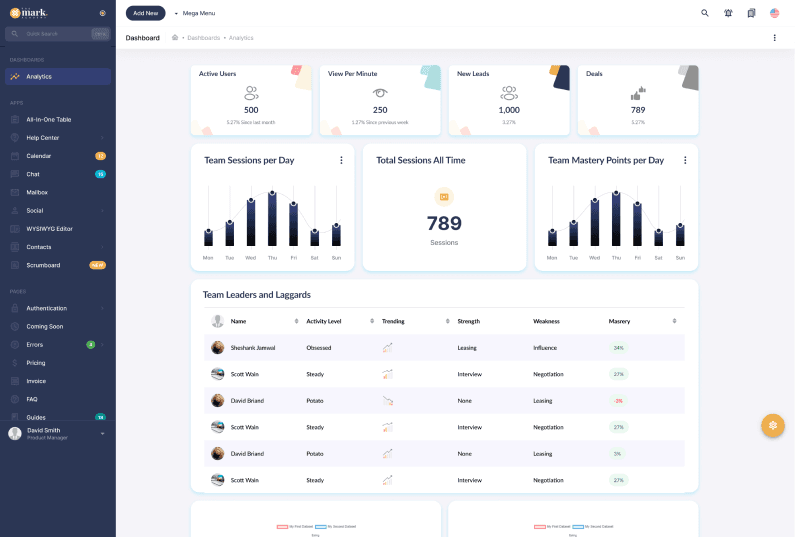Click the dashboard three-dot menu
The image size is (795, 537).
click(x=774, y=38)
